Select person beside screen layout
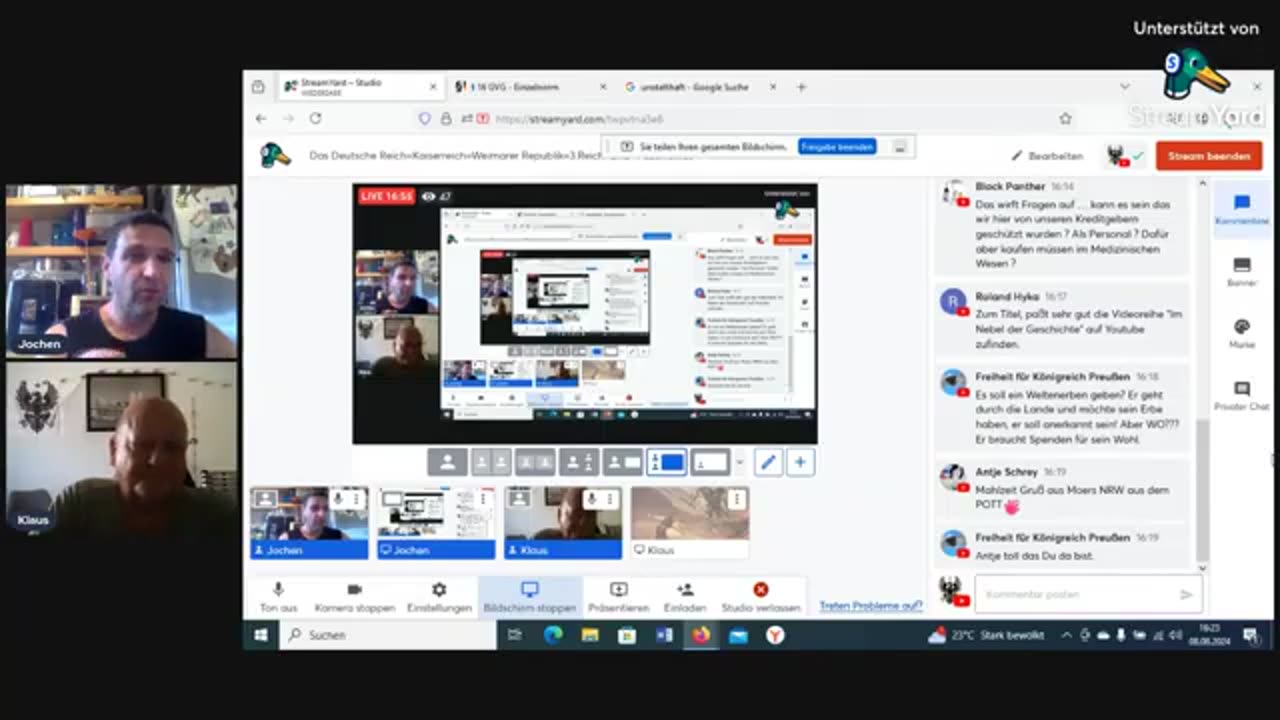1280x720 pixels. 622,462
